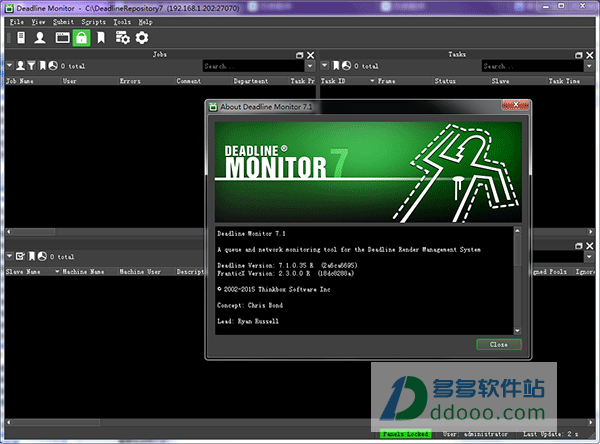This screenshot has height=444, width=600.
Task: Toggle the green panel lock button
Action: click(x=82, y=38)
